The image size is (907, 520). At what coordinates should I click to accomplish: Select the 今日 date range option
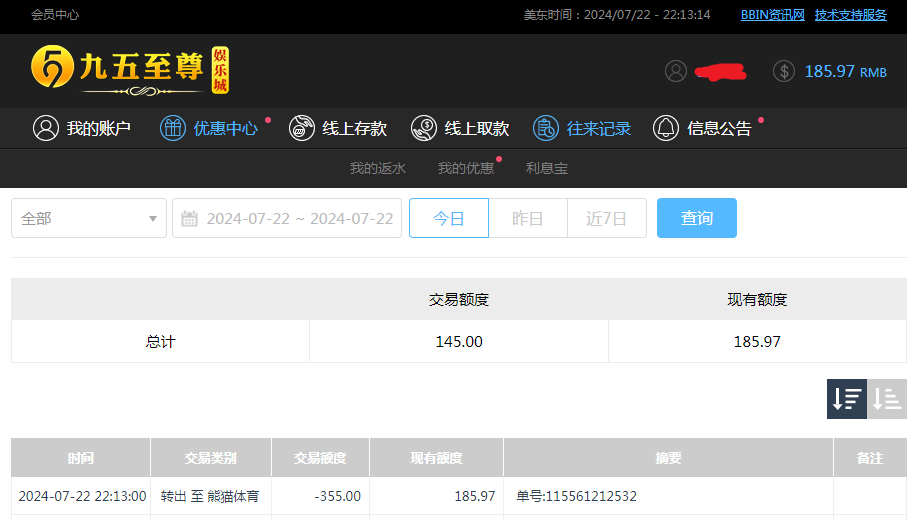pyautogui.click(x=448, y=218)
